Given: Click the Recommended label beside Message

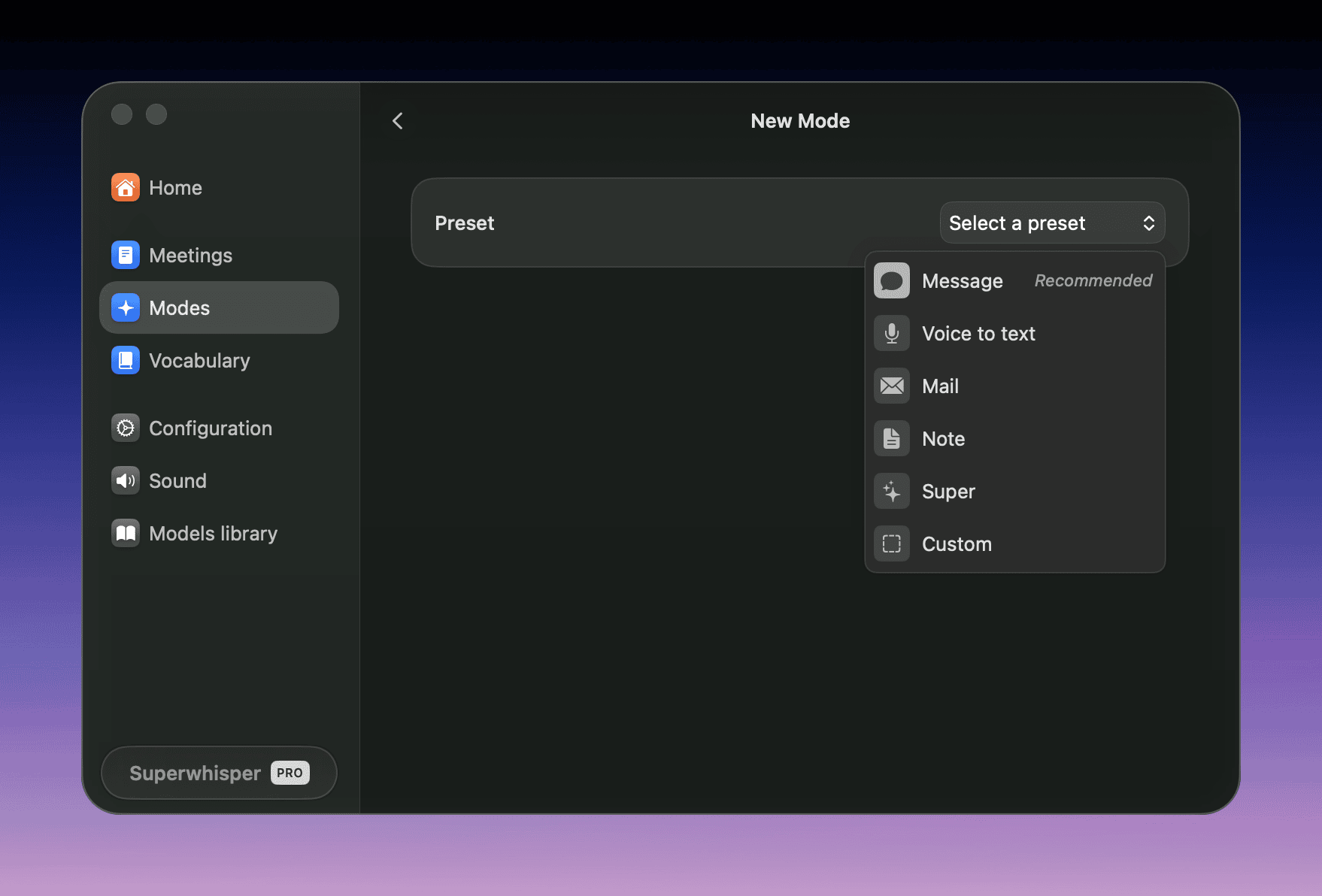Looking at the screenshot, I should pyautogui.click(x=1093, y=280).
